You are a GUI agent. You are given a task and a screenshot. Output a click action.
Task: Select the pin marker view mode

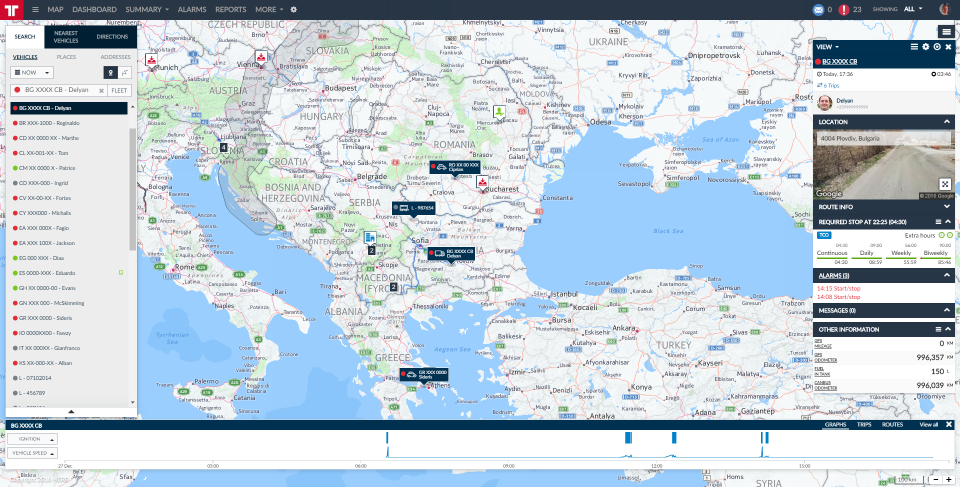tap(110, 73)
